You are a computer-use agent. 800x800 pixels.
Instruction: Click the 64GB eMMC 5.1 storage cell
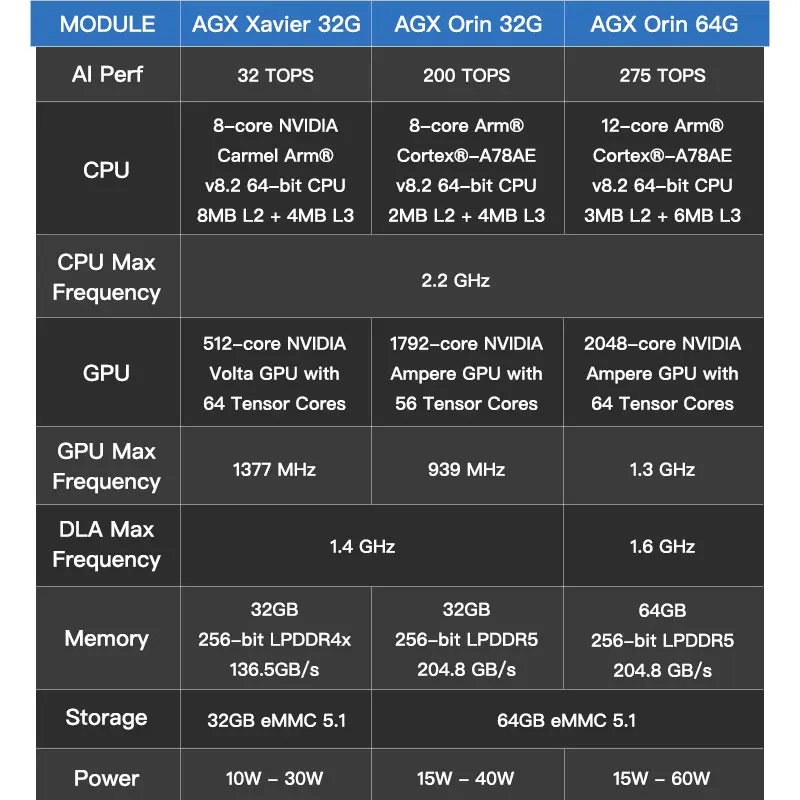pos(566,720)
